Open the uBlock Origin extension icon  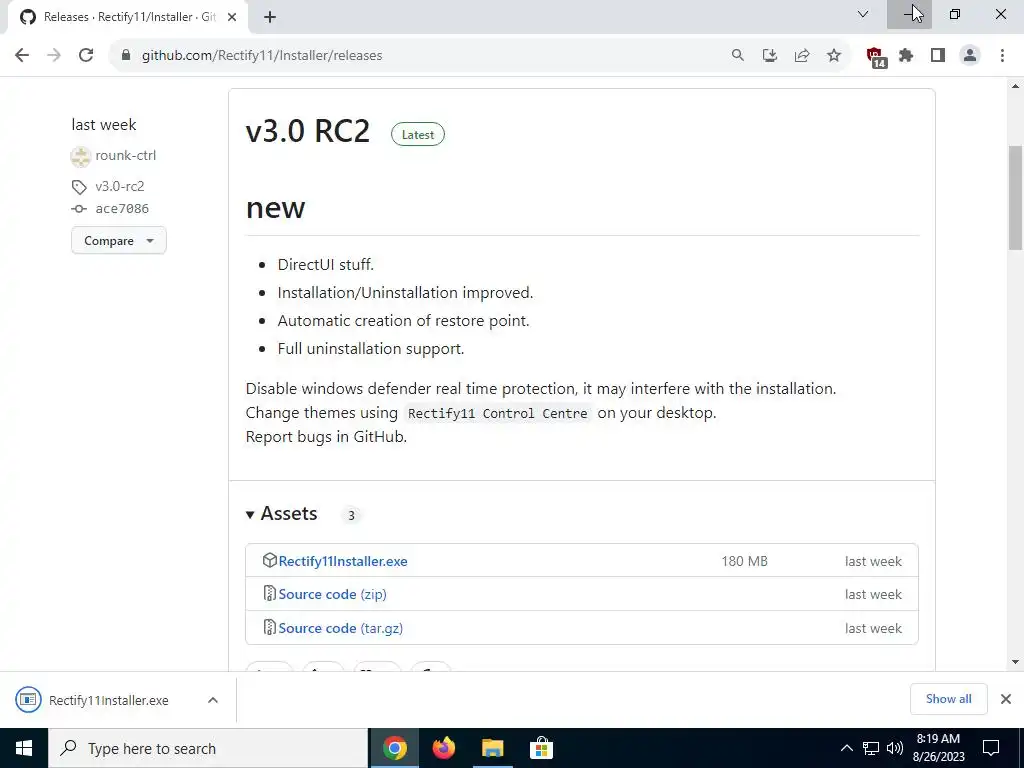876,57
